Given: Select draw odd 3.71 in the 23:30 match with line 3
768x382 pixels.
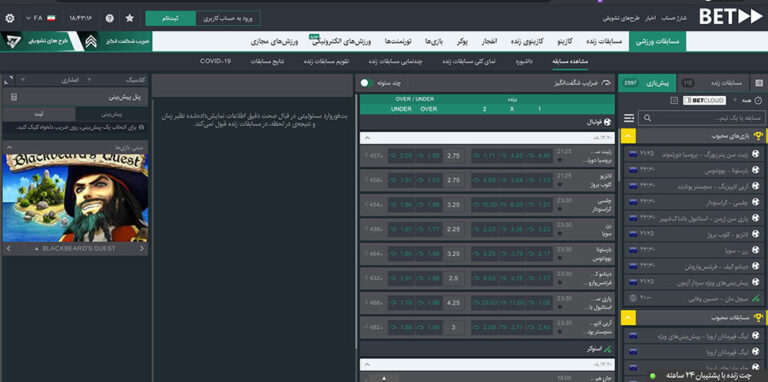Looking at the screenshot, I should (x=512, y=327).
